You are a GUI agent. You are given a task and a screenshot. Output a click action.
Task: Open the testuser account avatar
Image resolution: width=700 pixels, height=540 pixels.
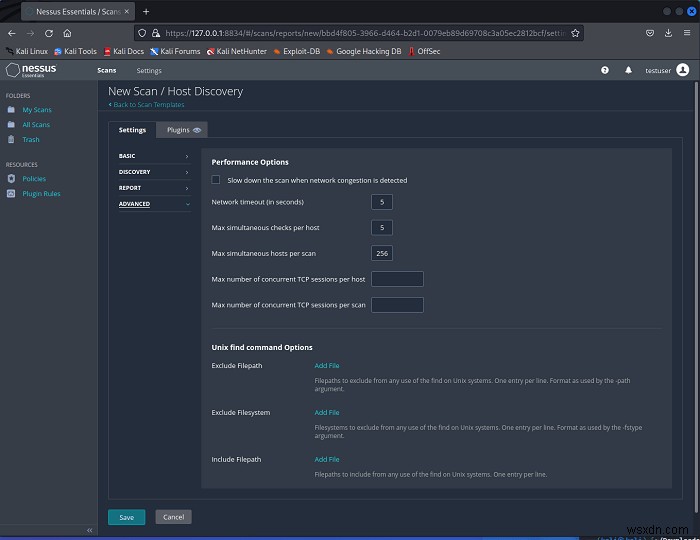[683, 70]
